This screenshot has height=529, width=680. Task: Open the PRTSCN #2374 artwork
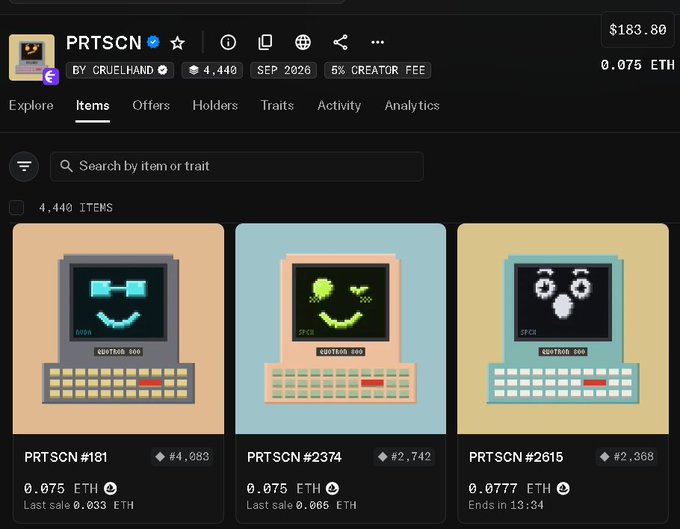click(x=340, y=329)
